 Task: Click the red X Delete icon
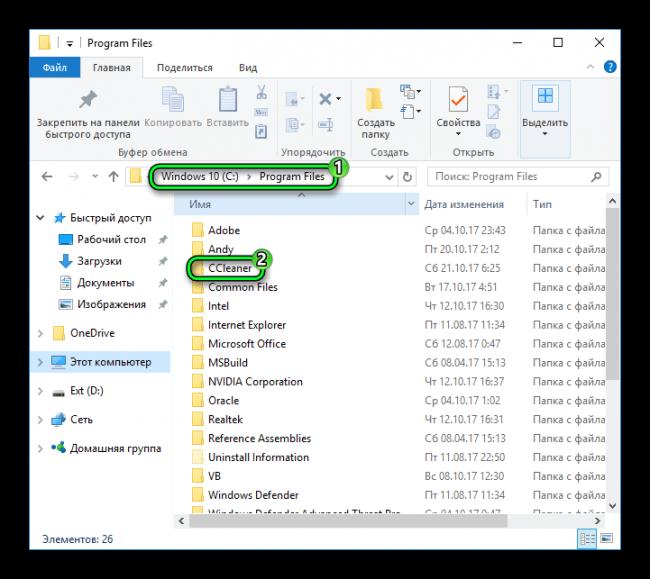[x=325, y=98]
